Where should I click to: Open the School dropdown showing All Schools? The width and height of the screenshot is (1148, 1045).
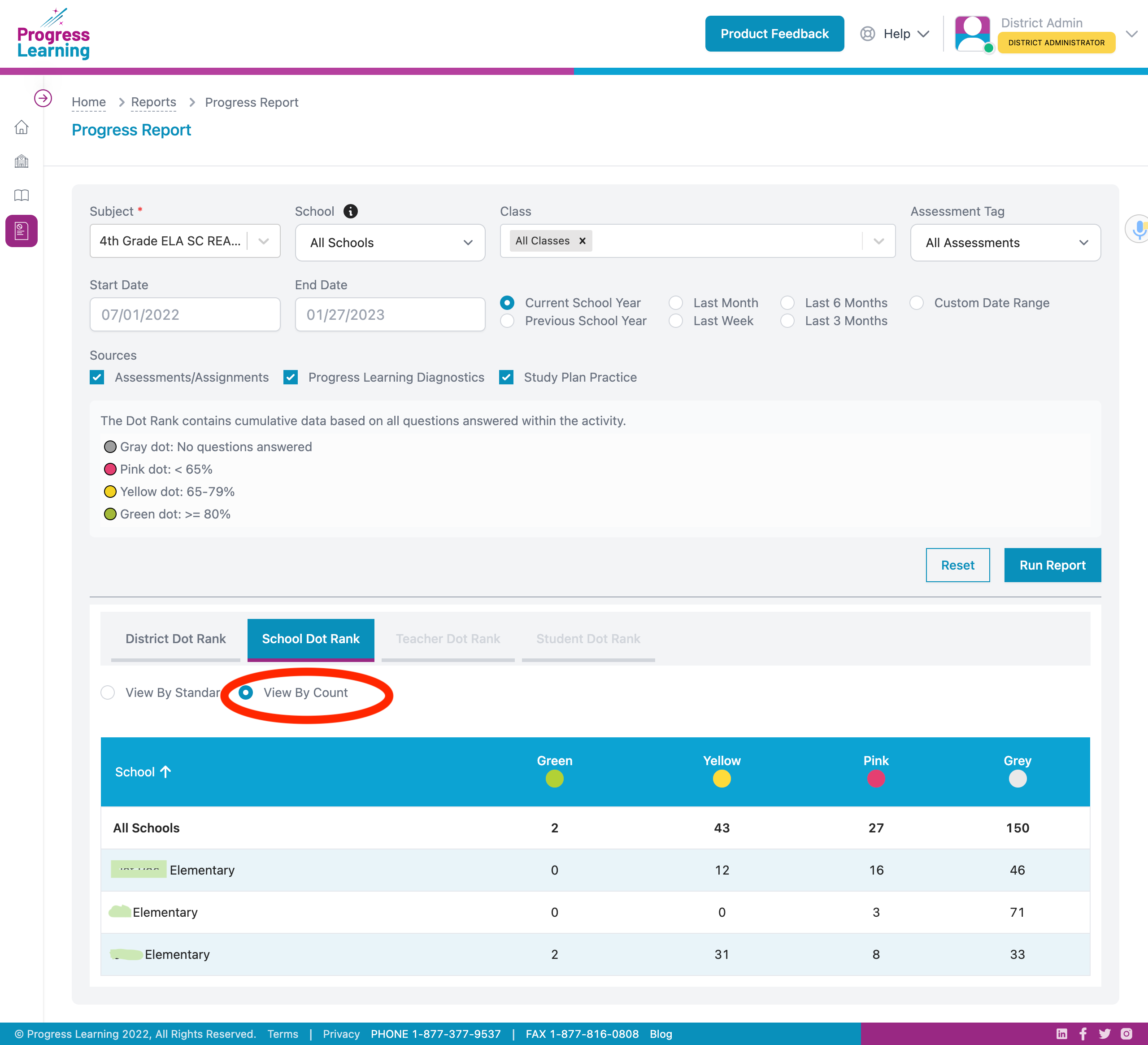click(x=390, y=243)
